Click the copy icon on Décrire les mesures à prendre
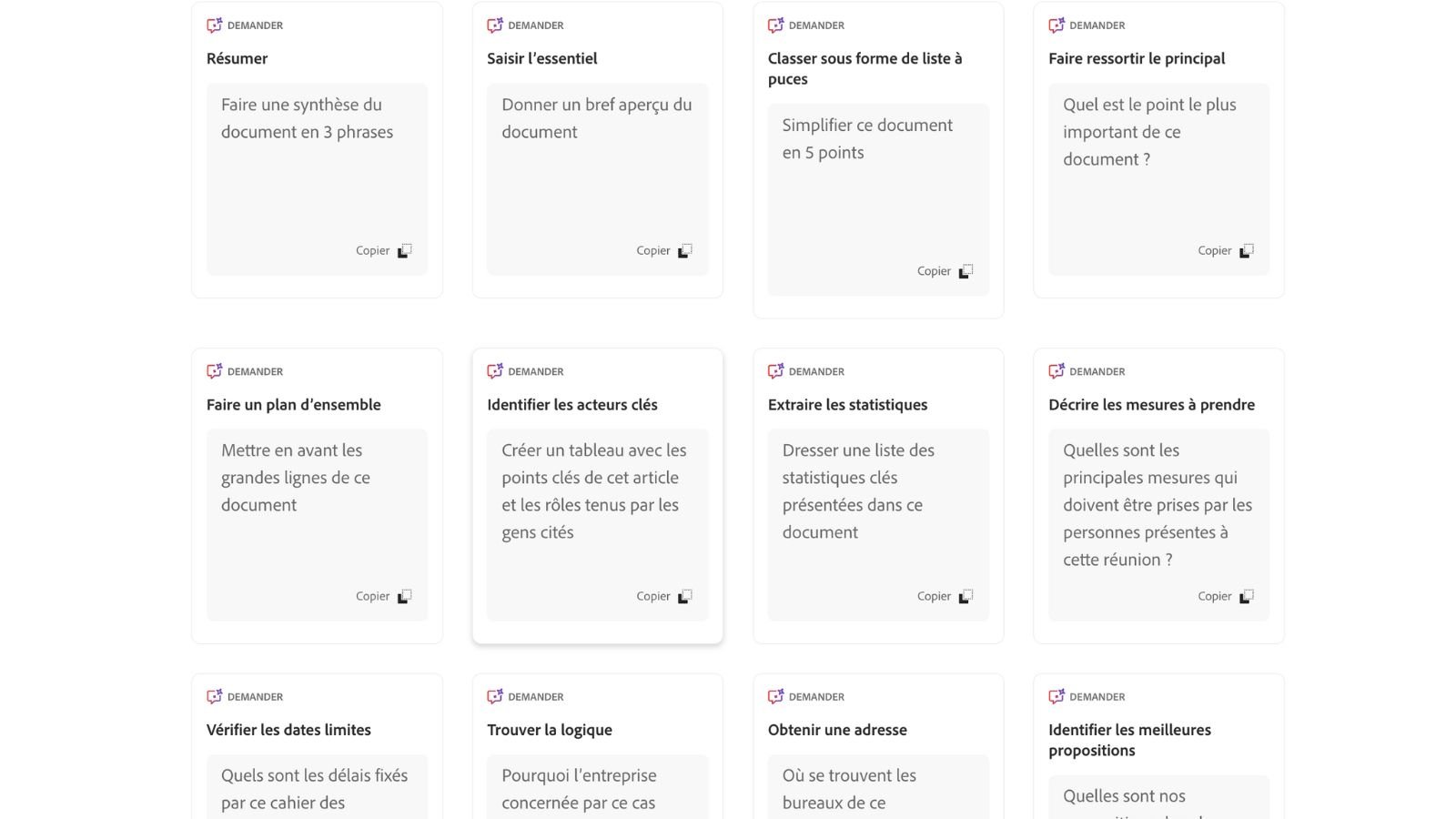1456x819 pixels. pyautogui.click(x=1246, y=595)
